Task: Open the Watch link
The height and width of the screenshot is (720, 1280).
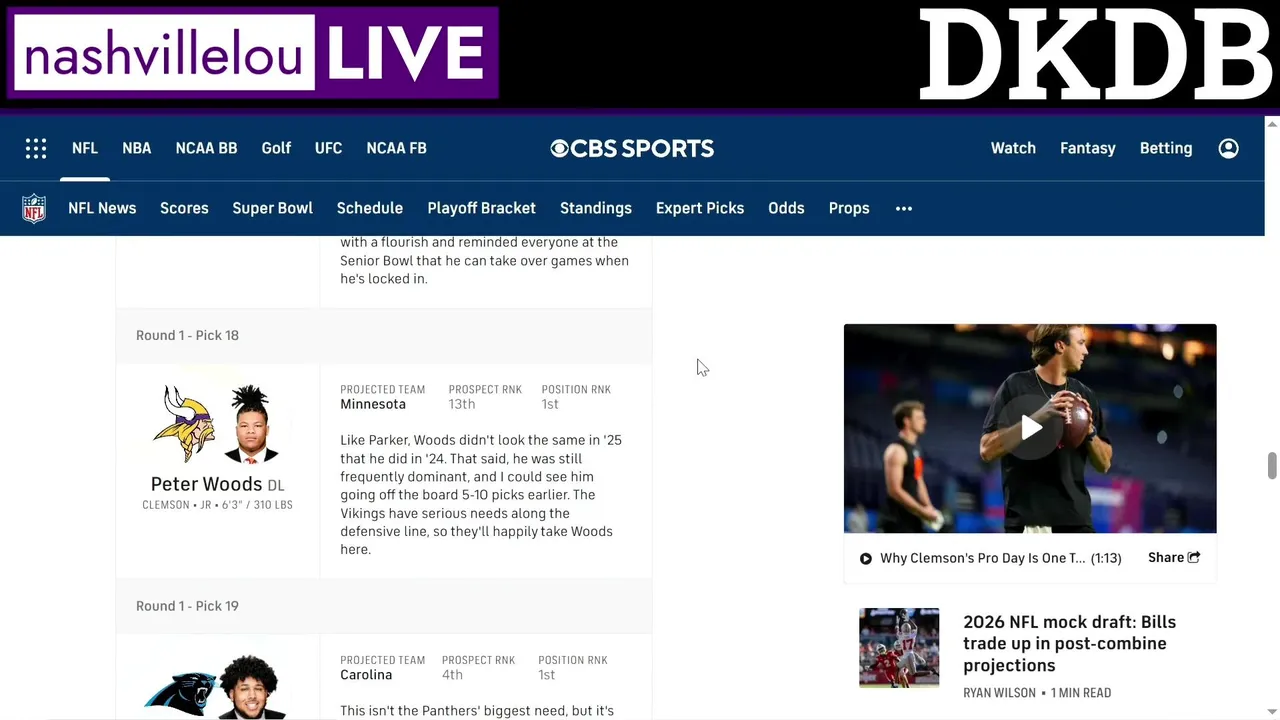Action: coord(1013,148)
